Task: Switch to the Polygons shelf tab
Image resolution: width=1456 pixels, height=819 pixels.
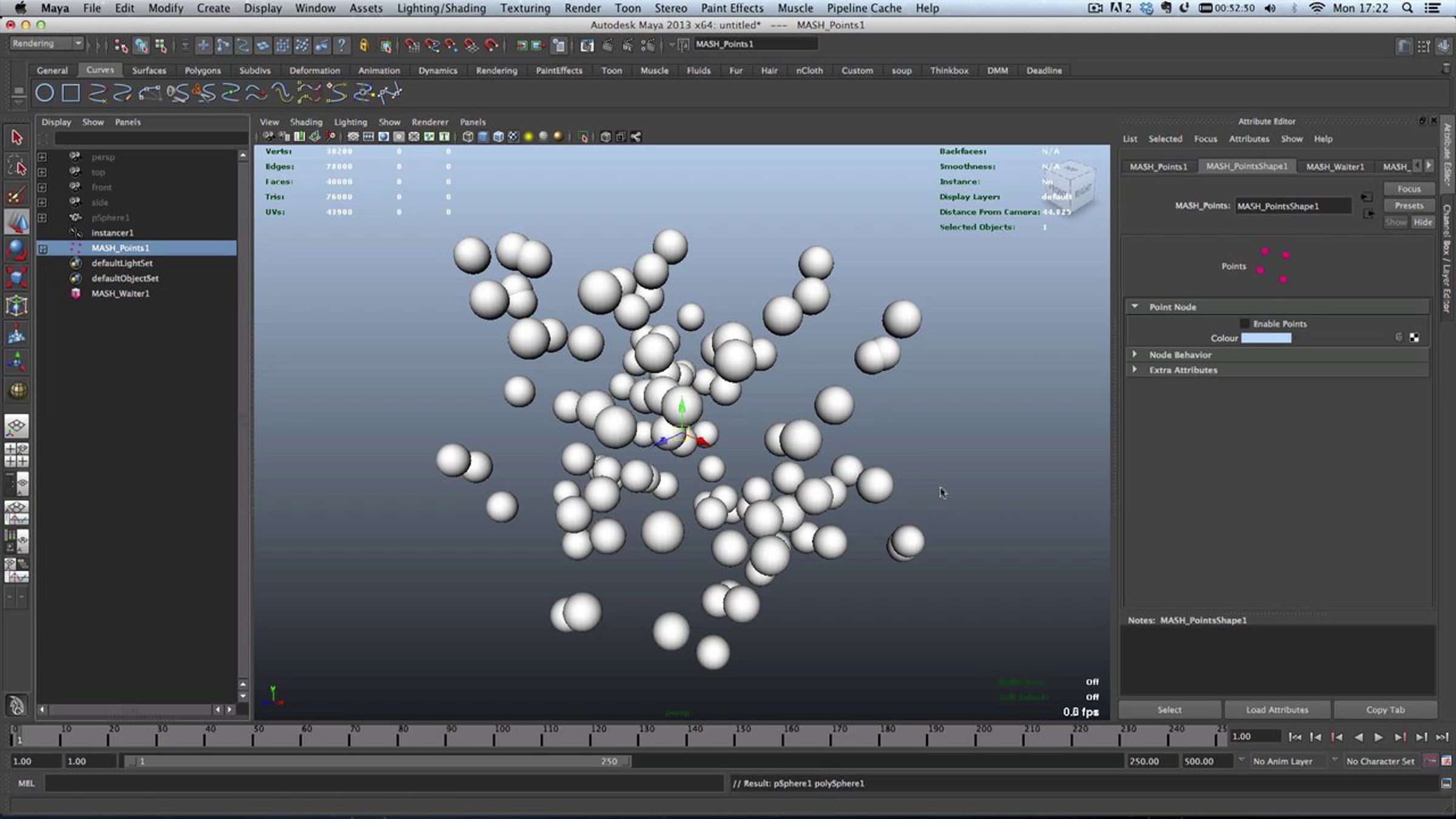Action: [203, 70]
